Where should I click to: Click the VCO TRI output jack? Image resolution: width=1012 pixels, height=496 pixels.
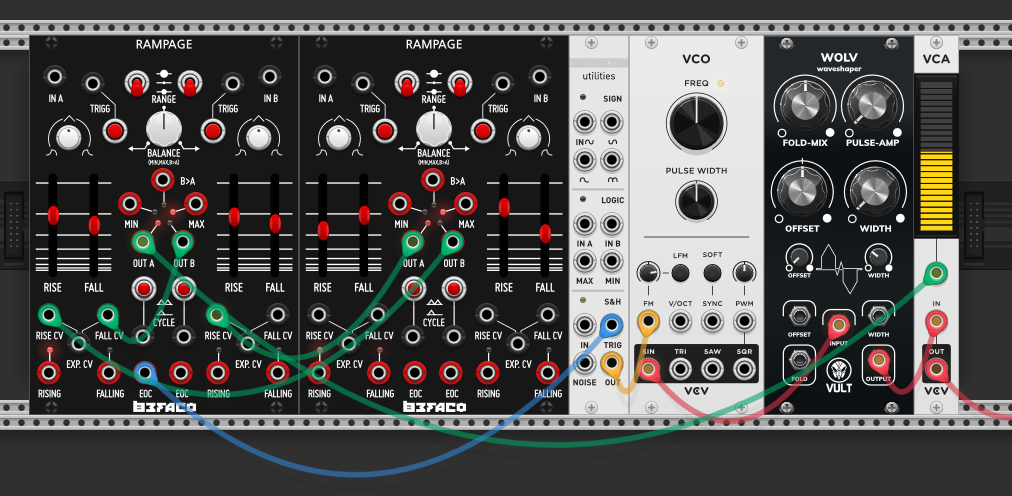[x=680, y=369]
